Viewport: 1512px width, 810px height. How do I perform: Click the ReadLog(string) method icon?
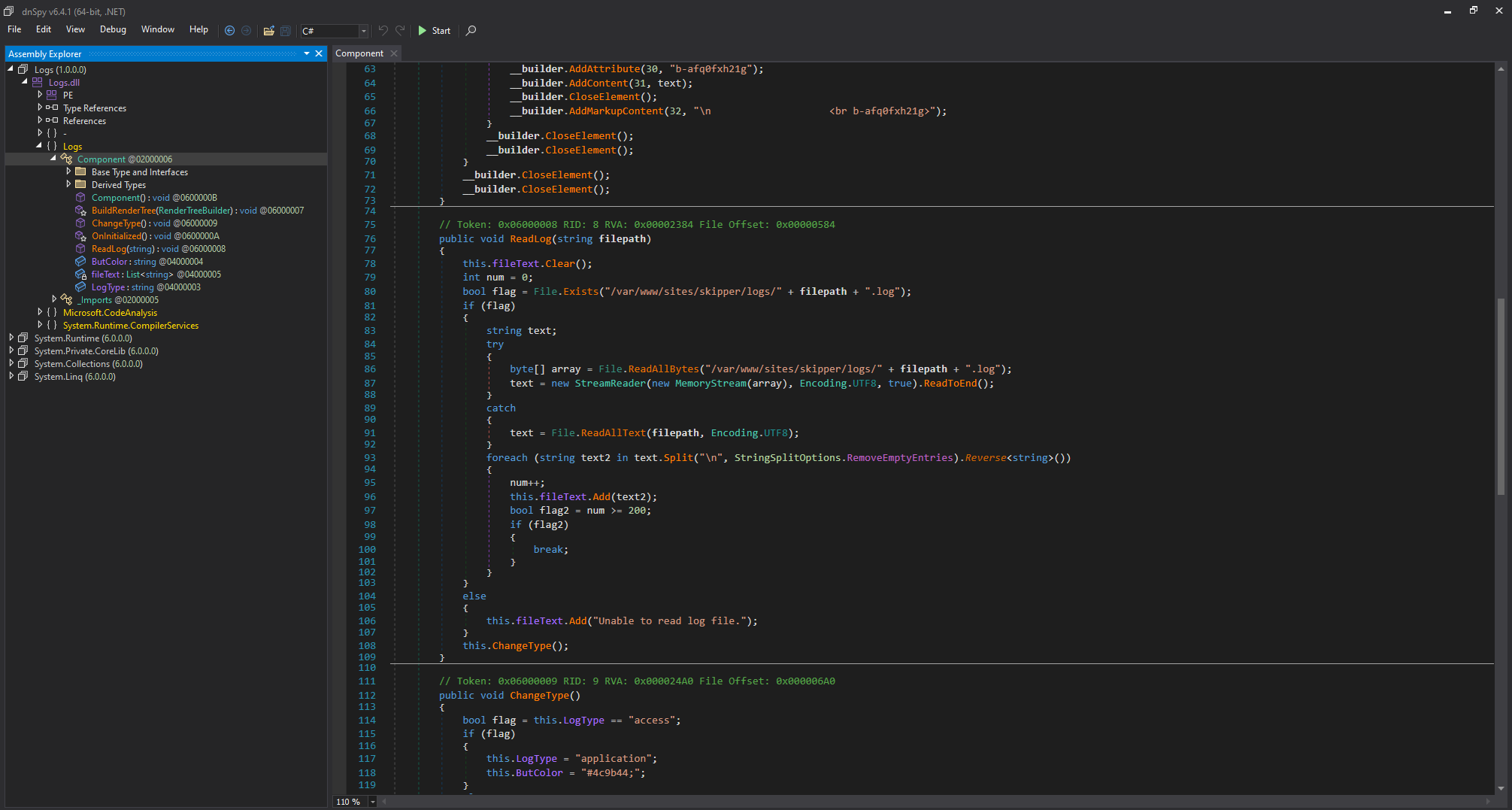pos(80,249)
